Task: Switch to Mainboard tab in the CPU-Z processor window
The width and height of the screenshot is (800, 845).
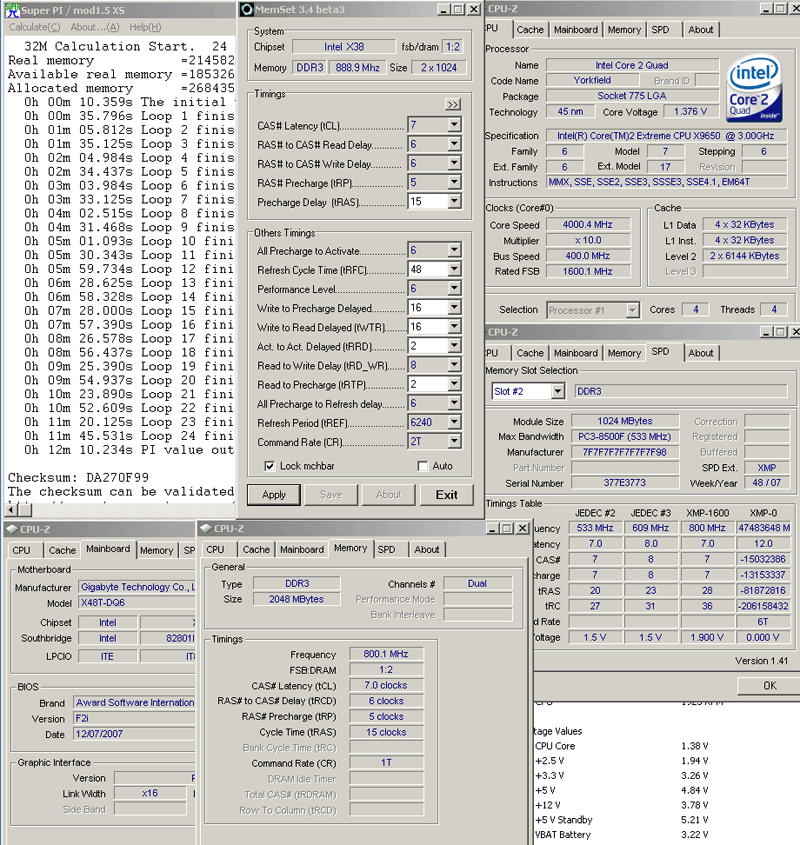Action: coord(576,30)
